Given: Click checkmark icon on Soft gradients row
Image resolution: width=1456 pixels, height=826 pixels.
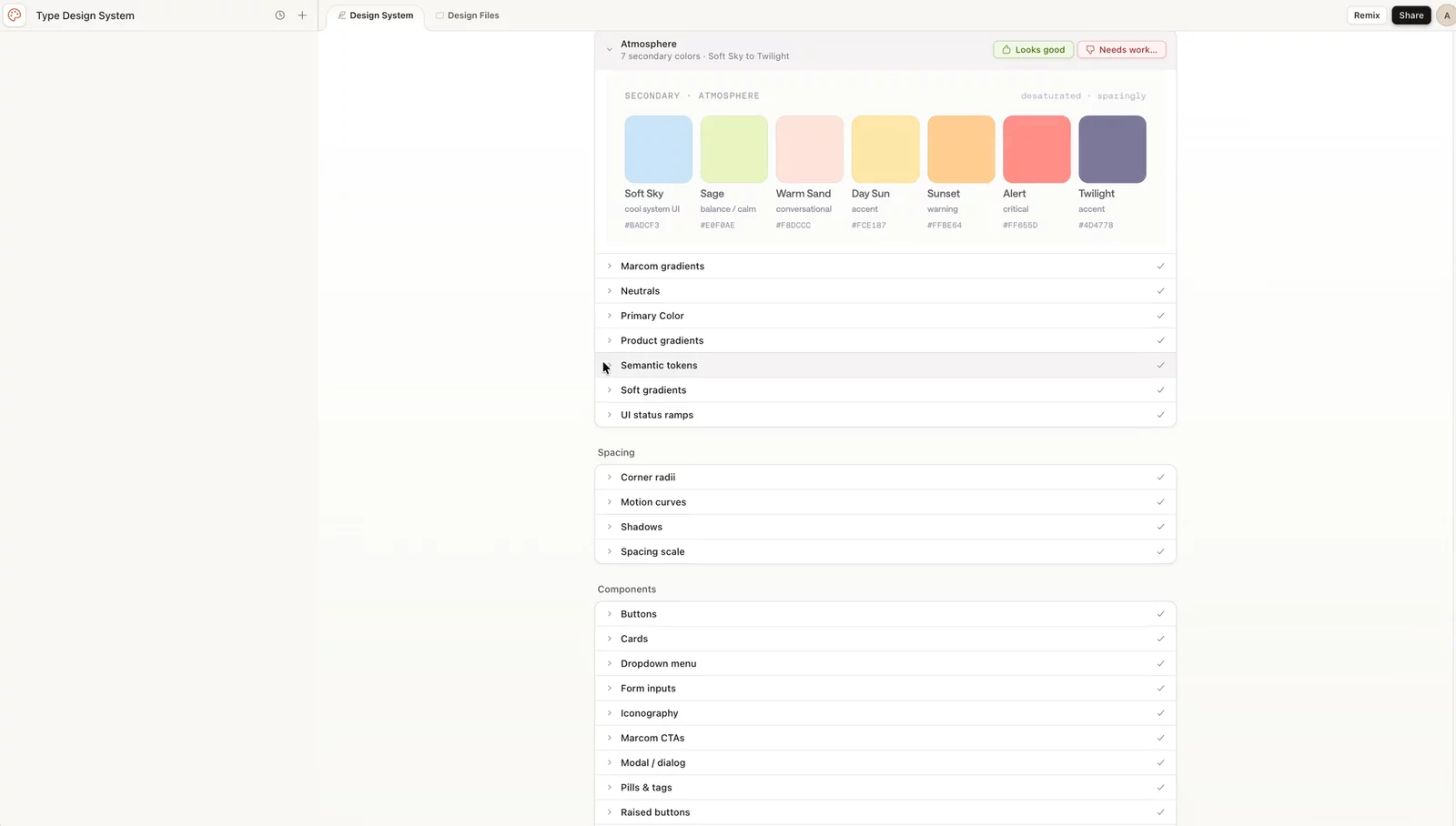Looking at the screenshot, I should tap(1160, 390).
